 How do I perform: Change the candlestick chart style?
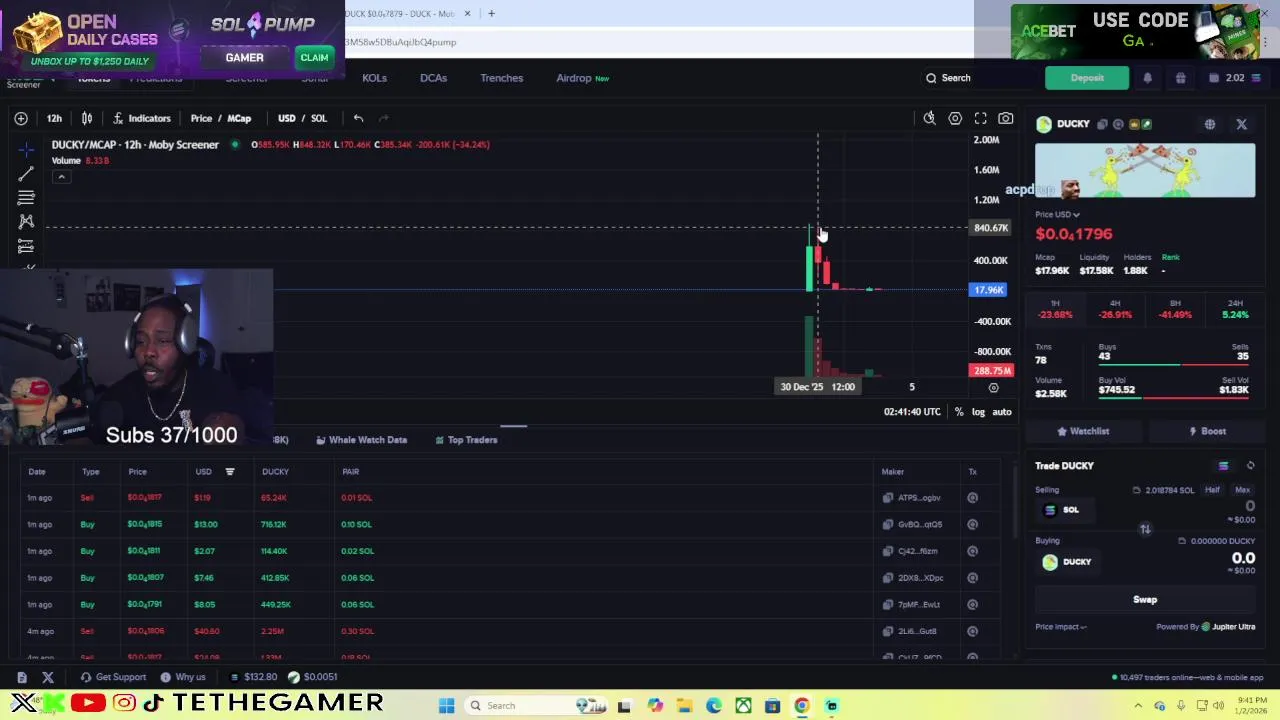point(87,118)
